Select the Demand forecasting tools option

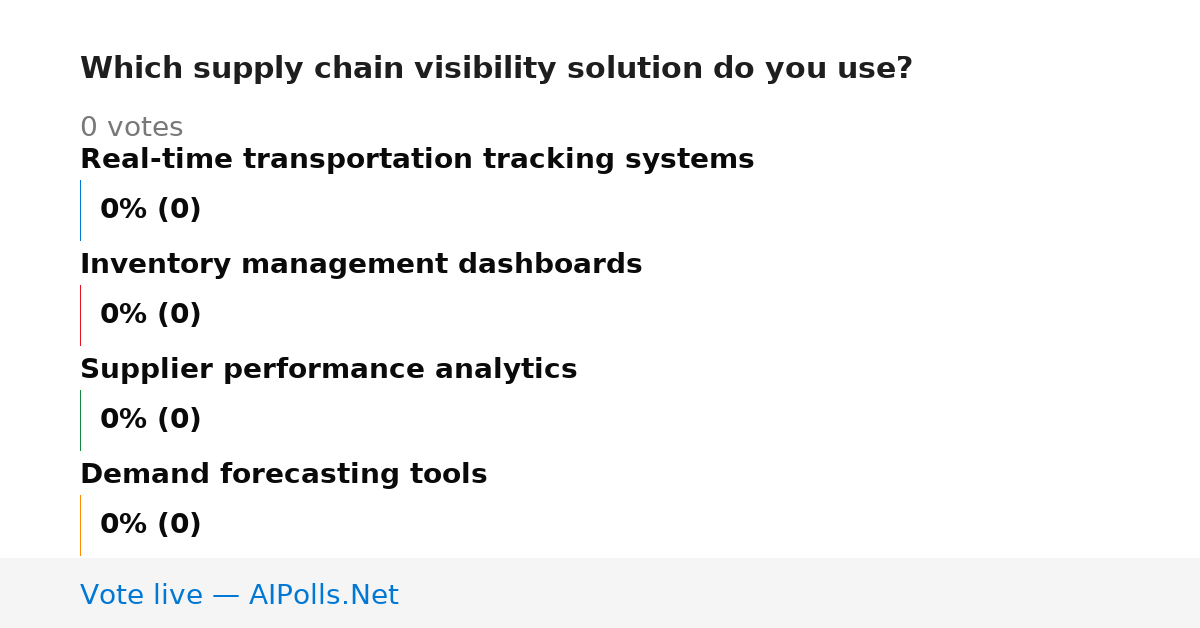pyautogui.click(x=283, y=475)
